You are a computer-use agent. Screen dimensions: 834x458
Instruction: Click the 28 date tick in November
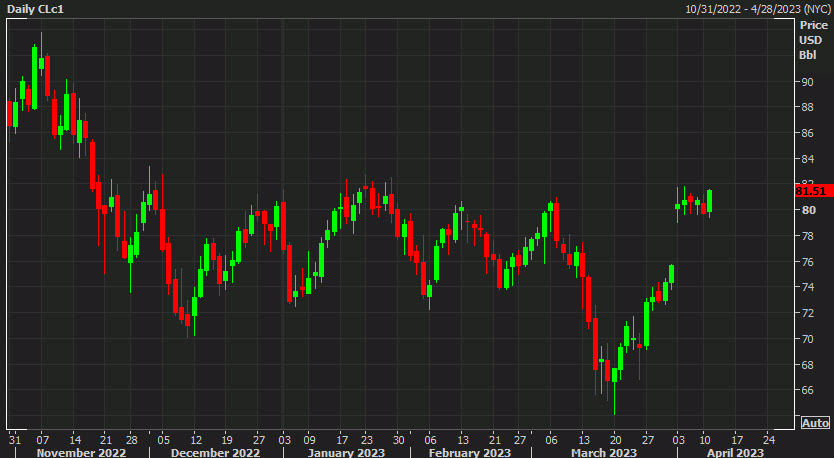131,440
